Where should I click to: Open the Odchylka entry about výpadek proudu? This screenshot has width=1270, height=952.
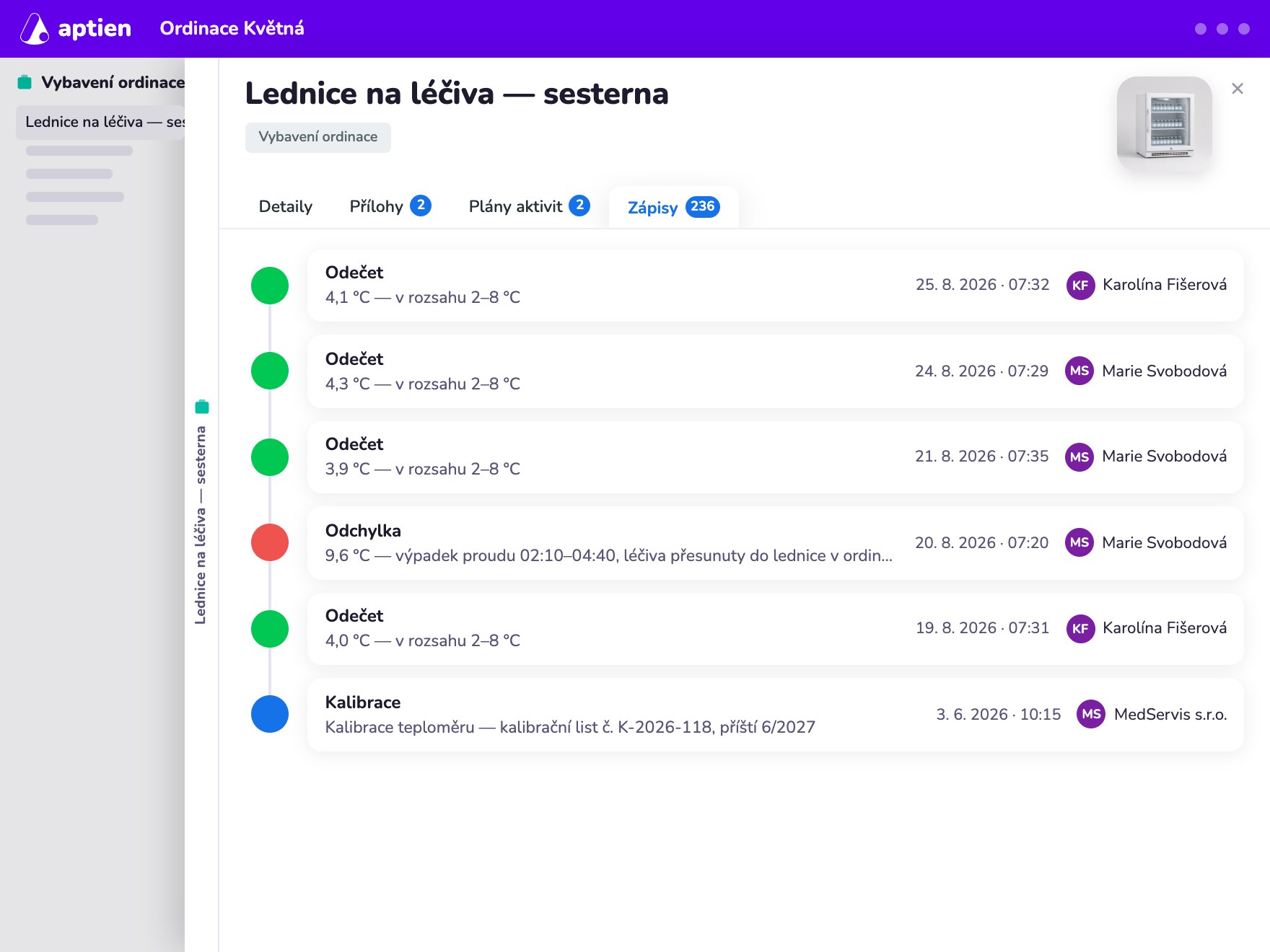[x=775, y=542]
